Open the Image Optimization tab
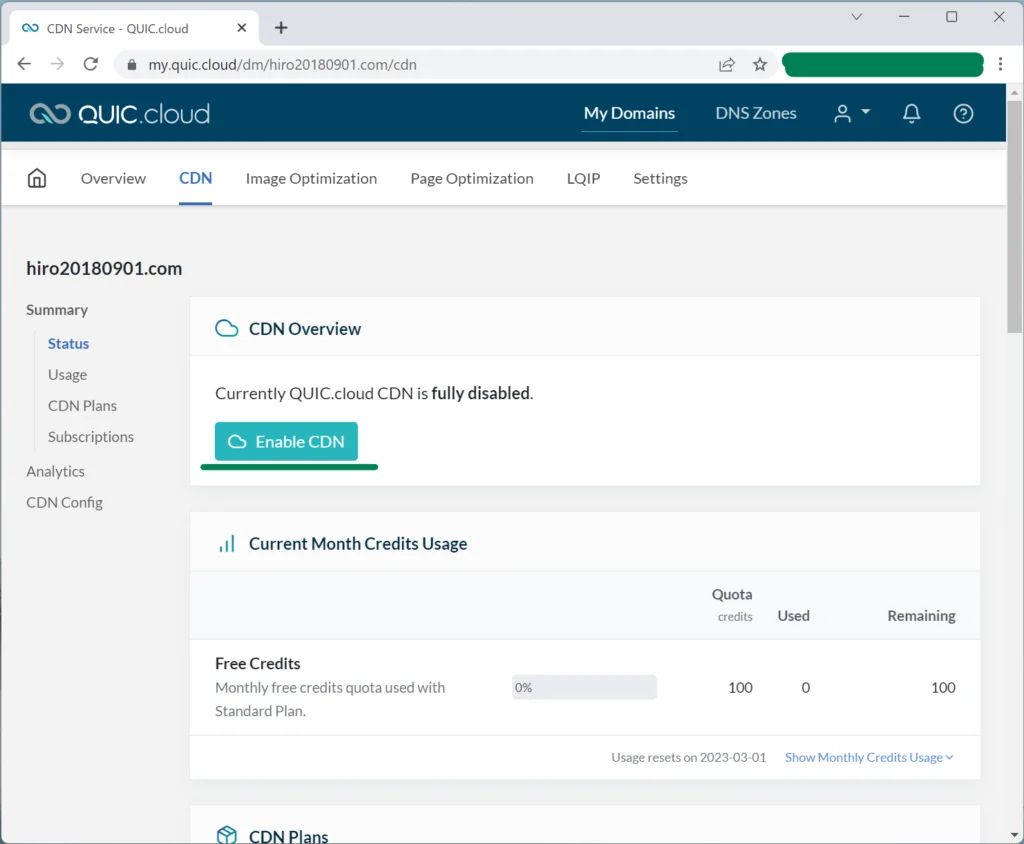Image resolution: width=1024 pixels, height=844 pixels. [311, 178]
